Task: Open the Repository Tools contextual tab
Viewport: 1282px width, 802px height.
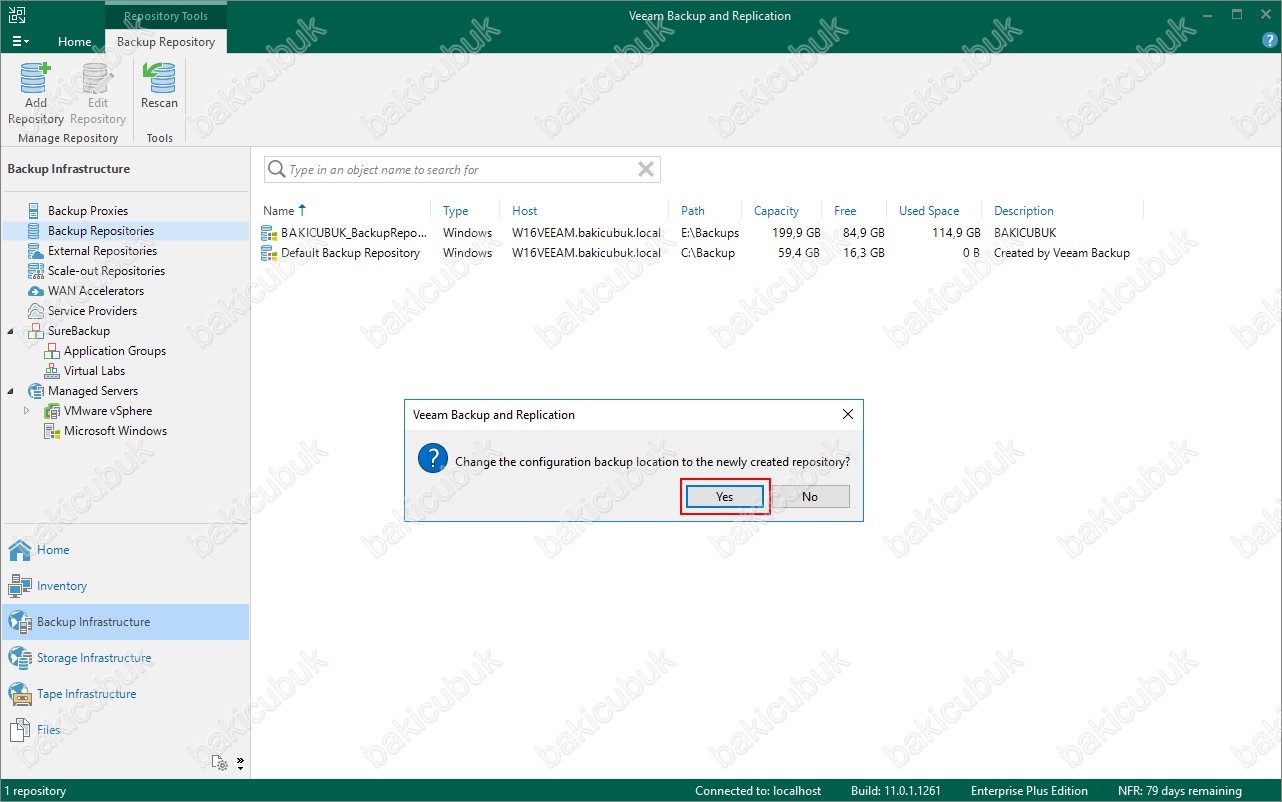Action: point(166,16)
